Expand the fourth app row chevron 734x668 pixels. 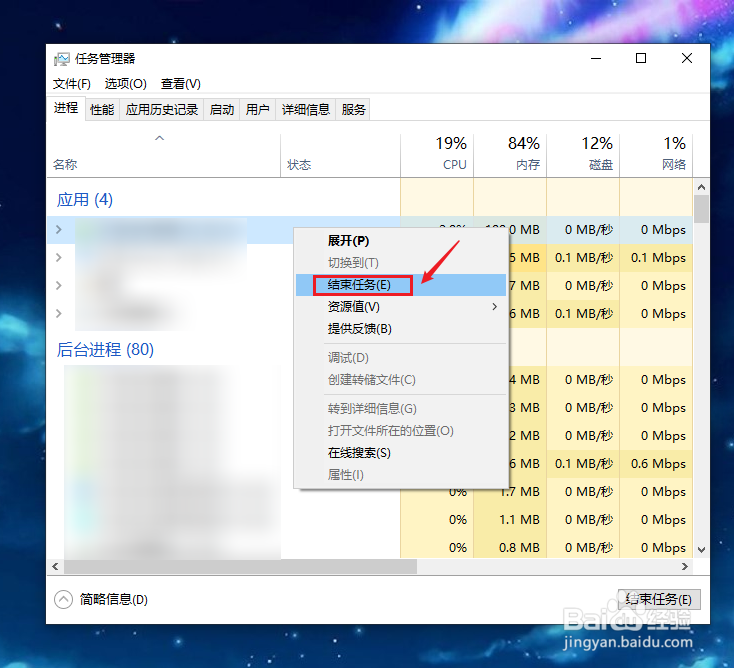pyautogui.click(x=59, y=313)
